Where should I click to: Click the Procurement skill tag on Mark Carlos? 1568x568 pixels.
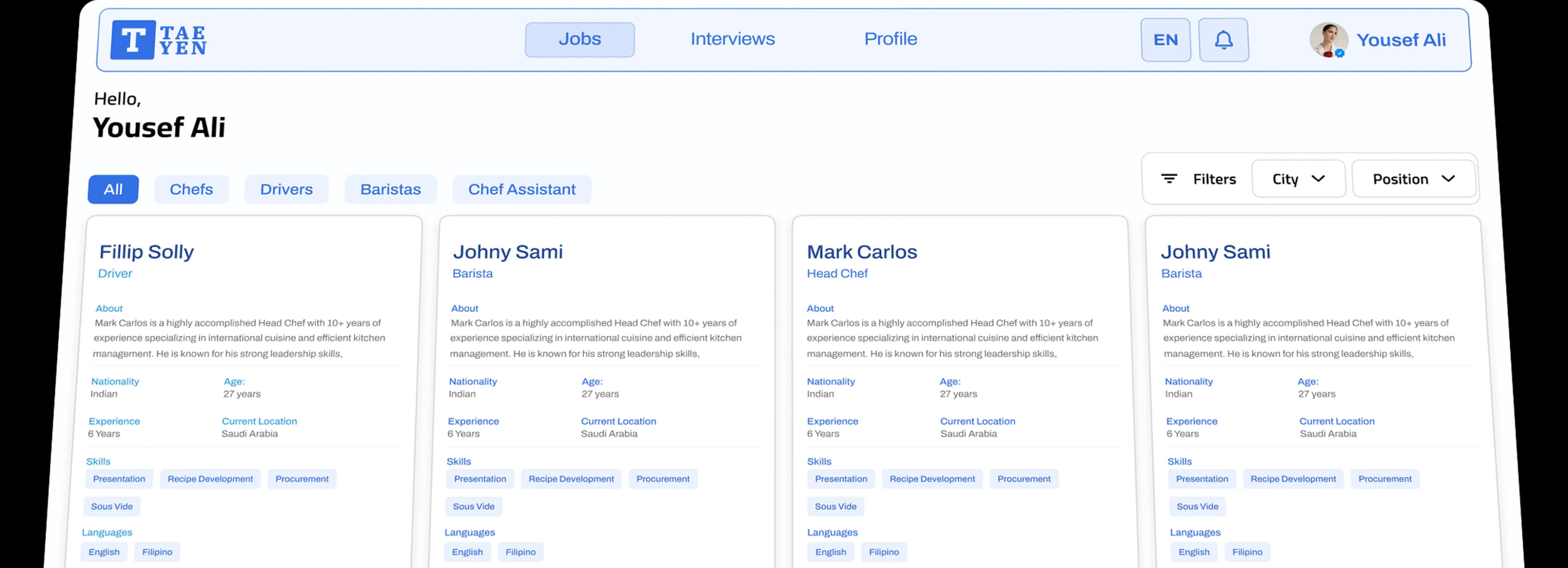1024,479
